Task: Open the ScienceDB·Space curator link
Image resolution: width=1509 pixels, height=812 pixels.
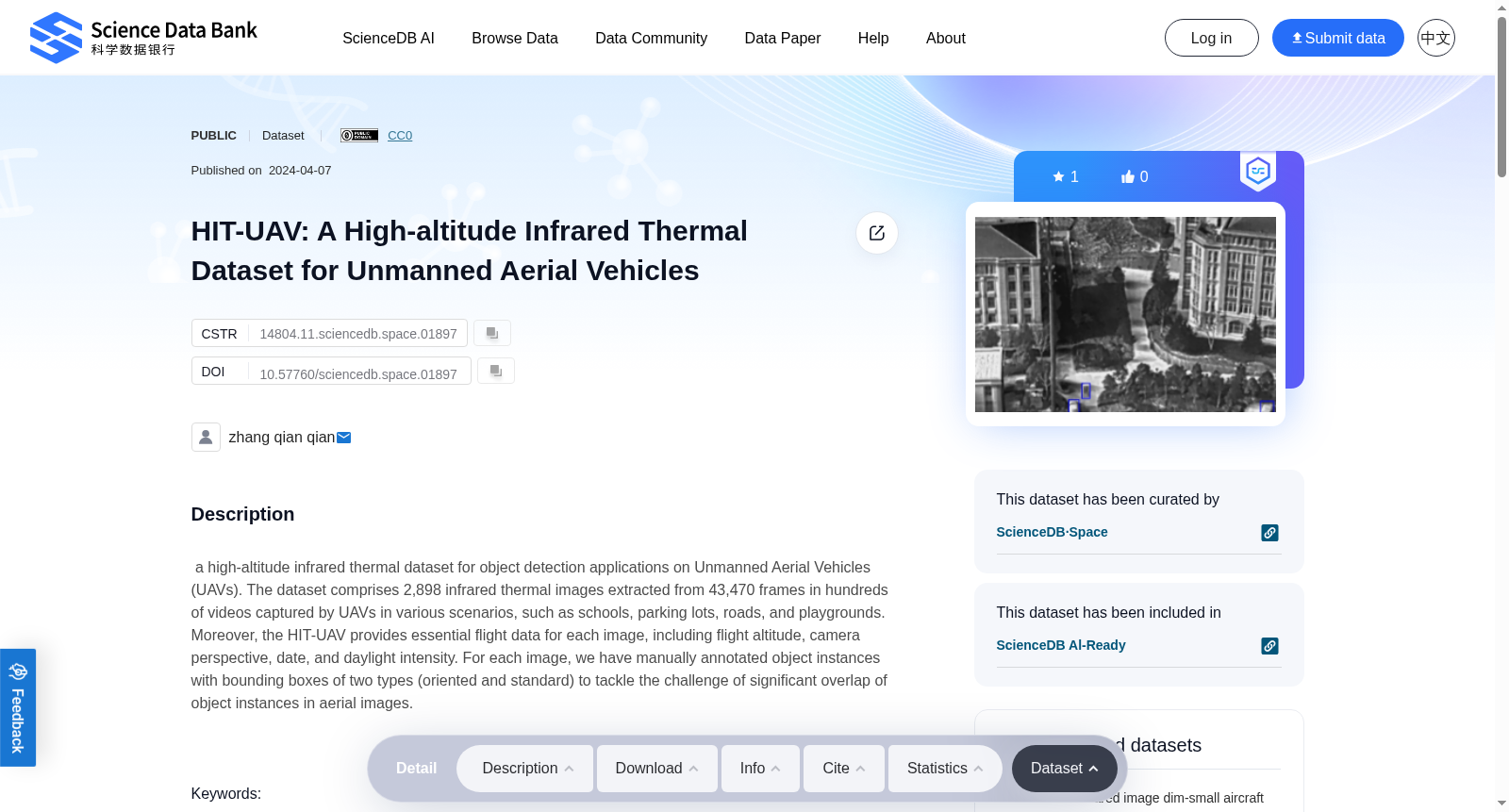Action: tap(1053, 532)
